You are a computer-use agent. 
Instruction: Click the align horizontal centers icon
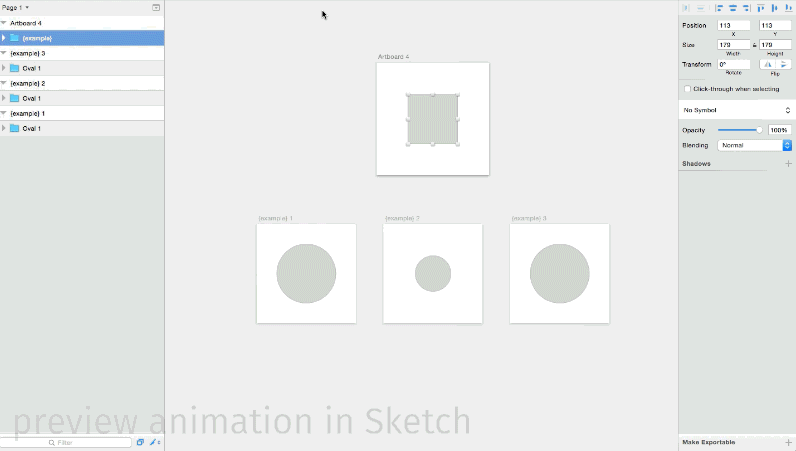(x=733, y=8)
